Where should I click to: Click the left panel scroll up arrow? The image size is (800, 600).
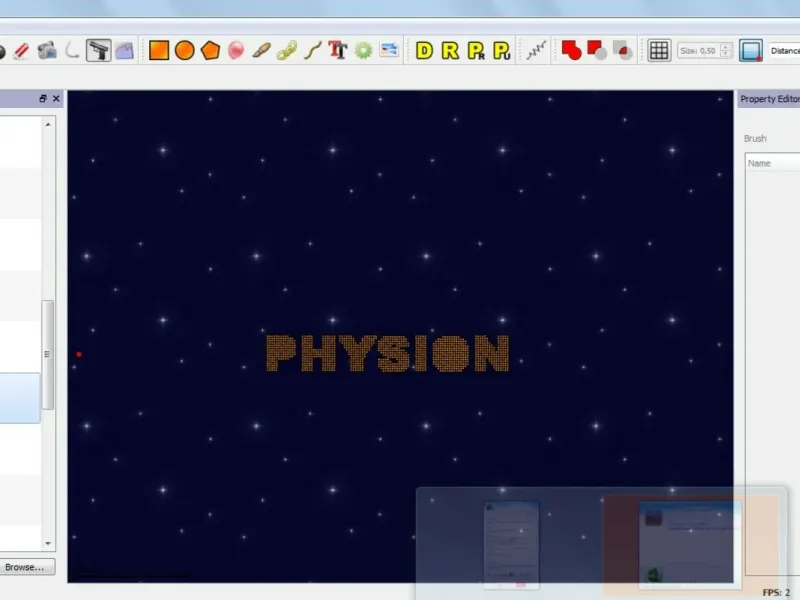coord(48,124)
